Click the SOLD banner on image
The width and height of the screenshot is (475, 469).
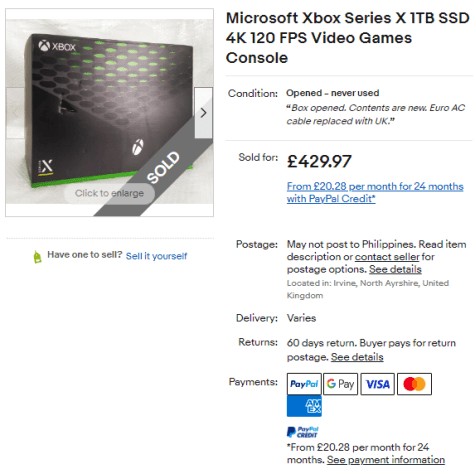[163, 167]
